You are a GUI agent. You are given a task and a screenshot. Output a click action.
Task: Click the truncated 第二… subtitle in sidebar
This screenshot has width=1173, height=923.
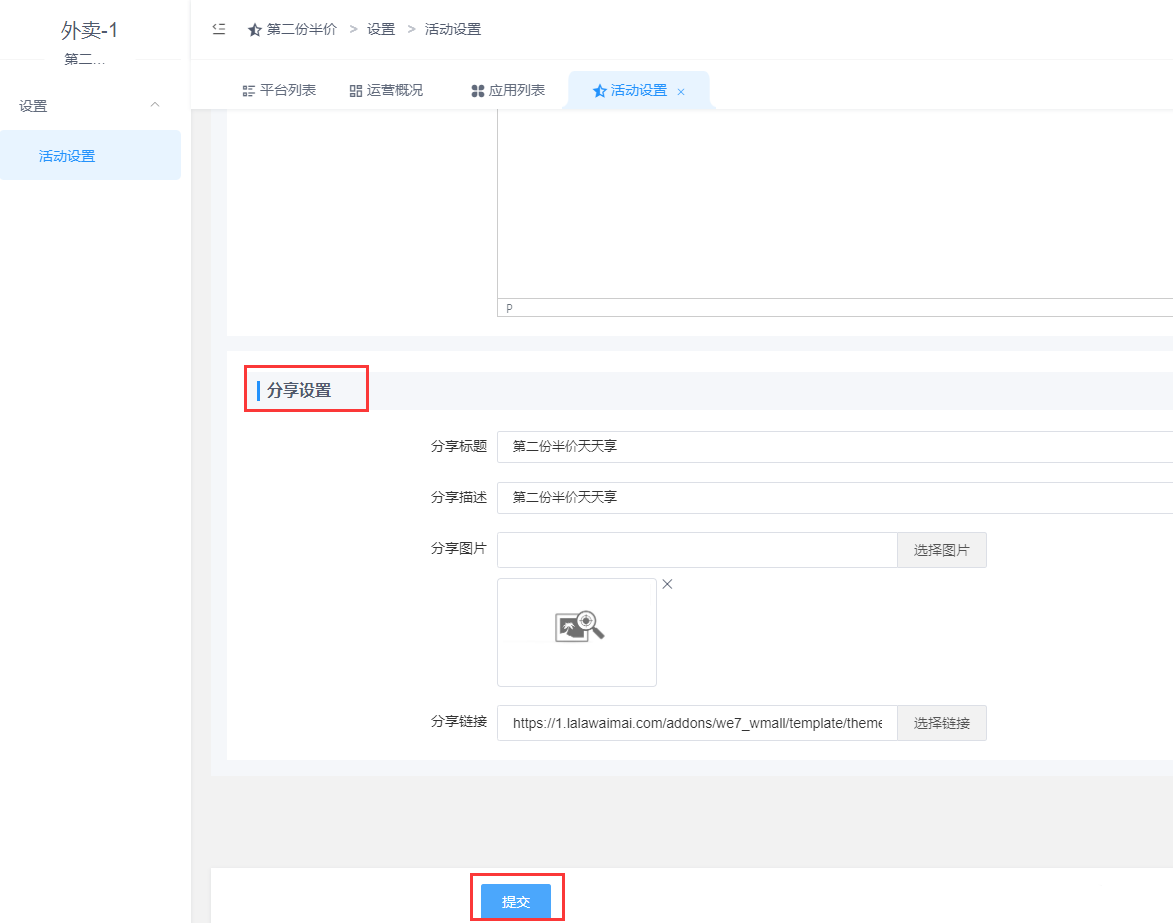point(85,59)
